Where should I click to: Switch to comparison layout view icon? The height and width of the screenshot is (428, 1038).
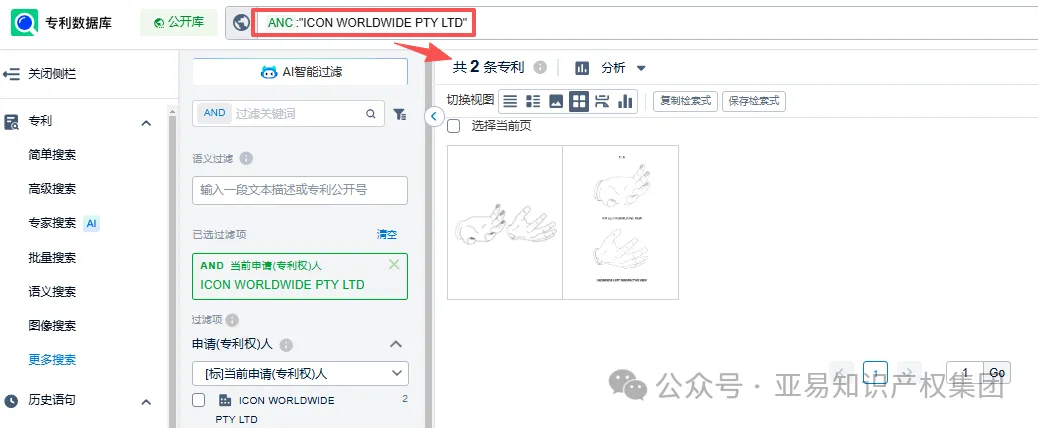[602, 101]
